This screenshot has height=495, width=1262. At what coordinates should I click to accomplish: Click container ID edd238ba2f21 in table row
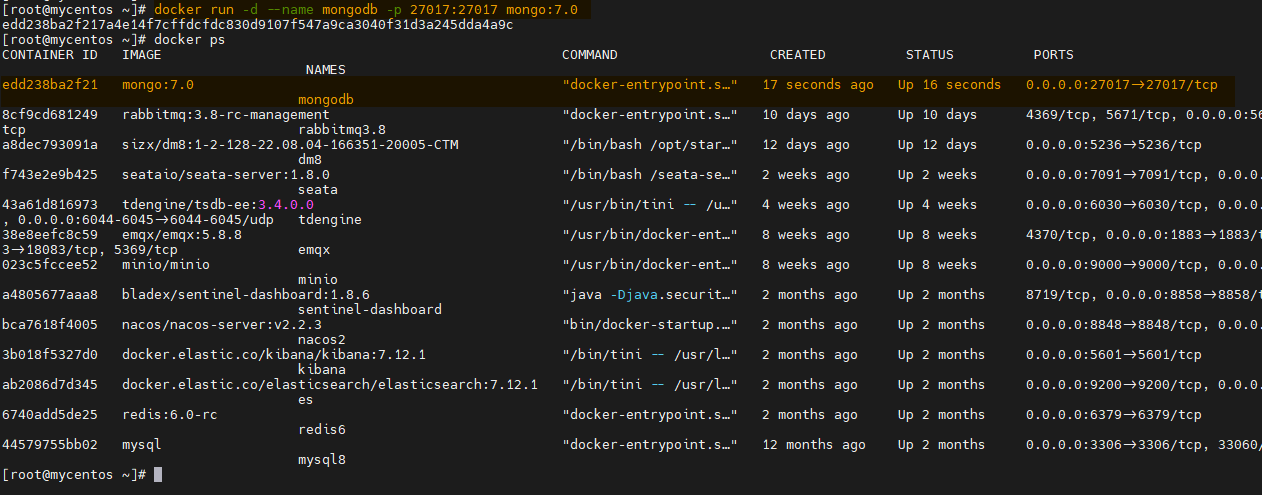50,85
